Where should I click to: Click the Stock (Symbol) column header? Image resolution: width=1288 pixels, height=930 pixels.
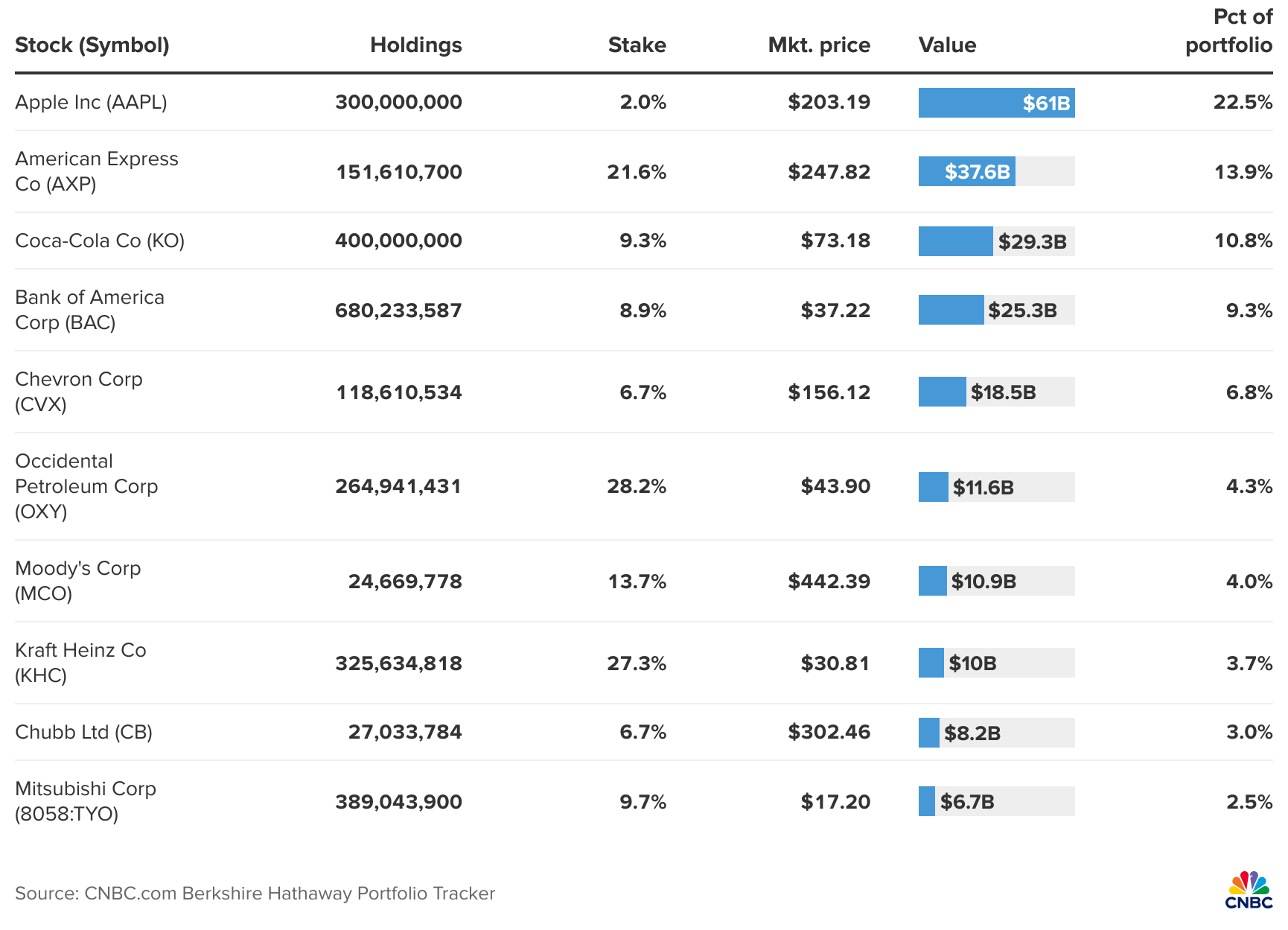pyautogui.click(x=92, y=45)
